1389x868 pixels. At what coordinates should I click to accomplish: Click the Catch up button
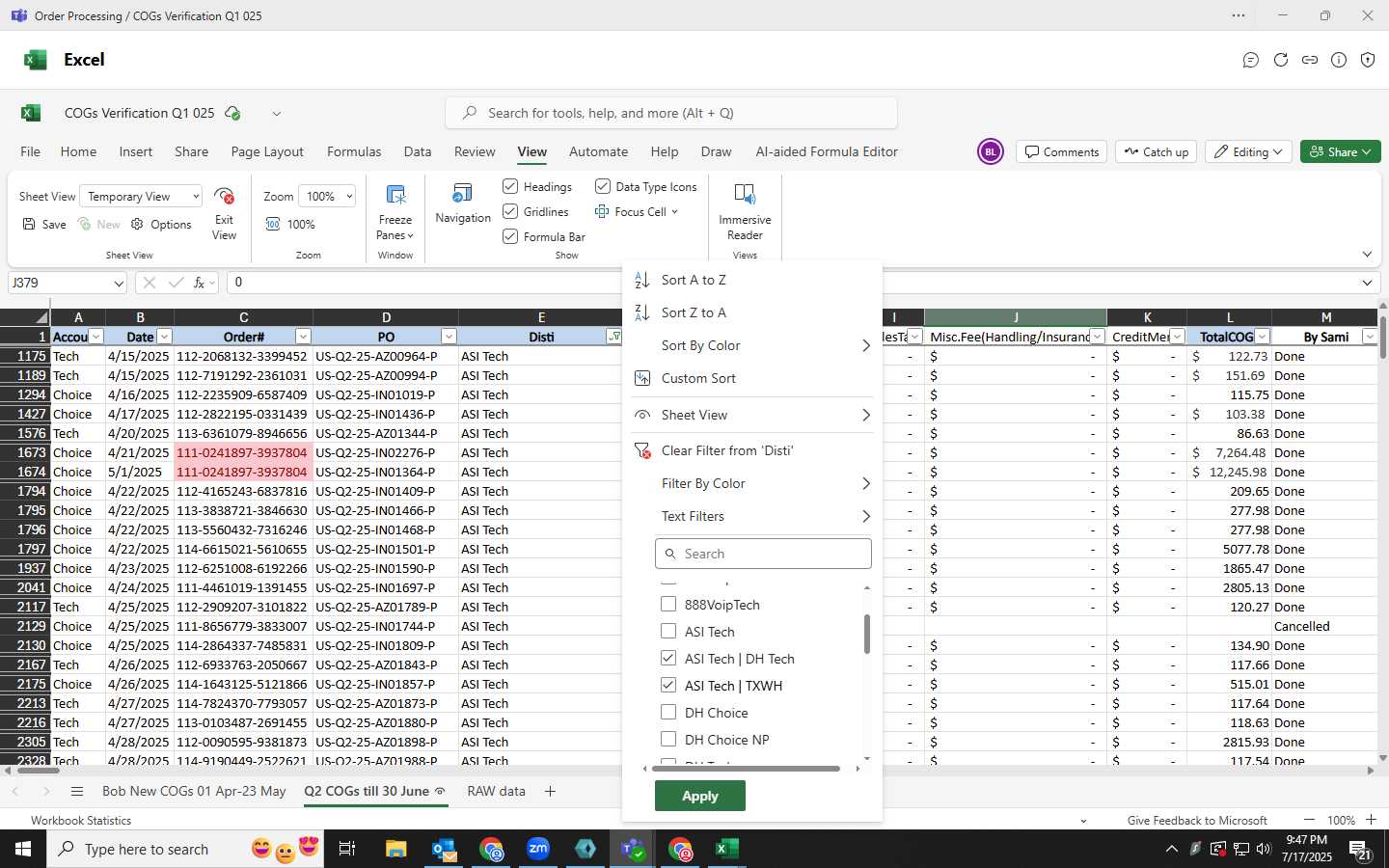click(1157, 151)
